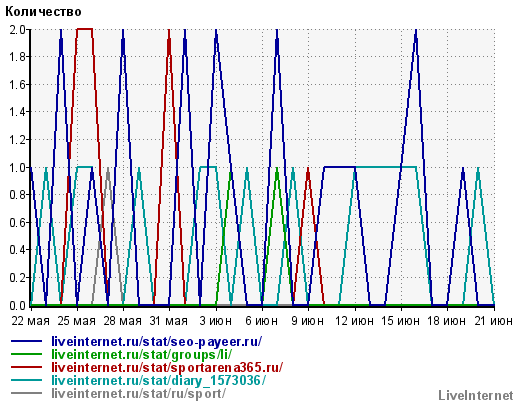
Task: Click the ru/sport legend link
Action: (139, 393)
